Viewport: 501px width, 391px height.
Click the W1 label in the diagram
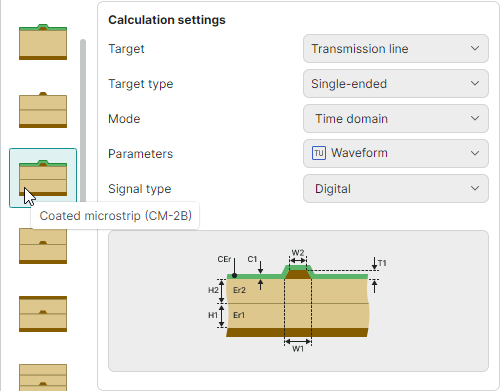298,349
